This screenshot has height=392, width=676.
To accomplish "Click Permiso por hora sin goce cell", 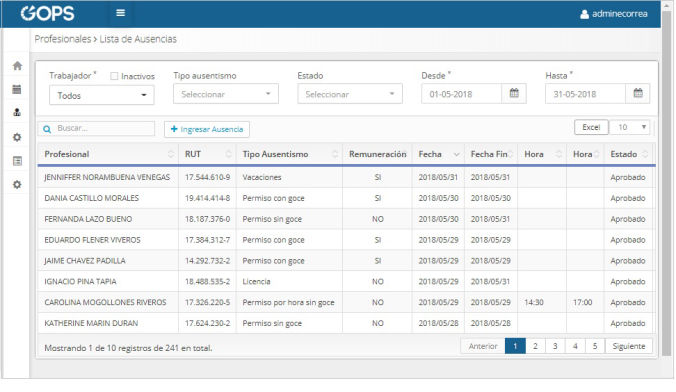I will pos(289,302).
